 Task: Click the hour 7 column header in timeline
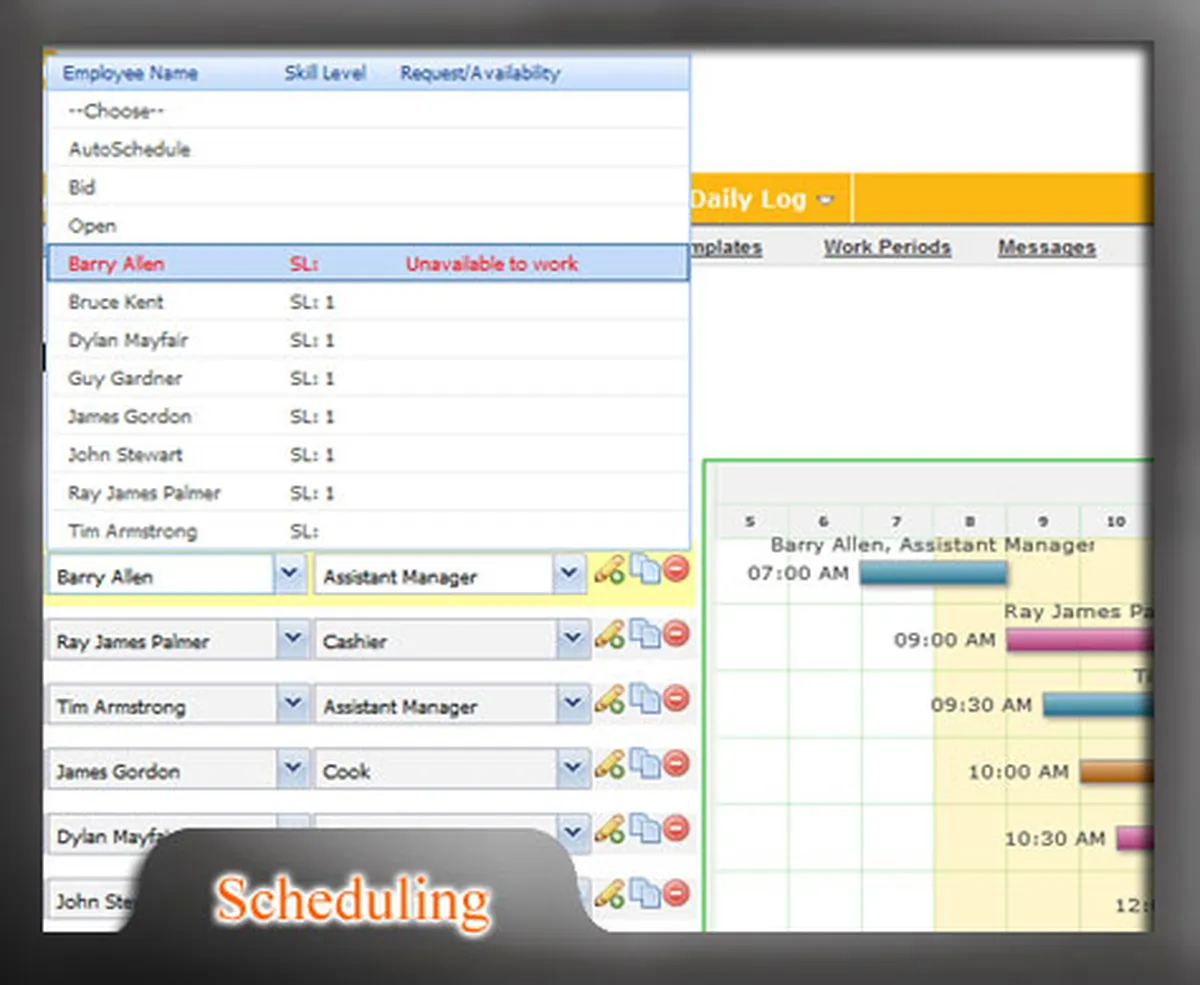click(897, 521)
